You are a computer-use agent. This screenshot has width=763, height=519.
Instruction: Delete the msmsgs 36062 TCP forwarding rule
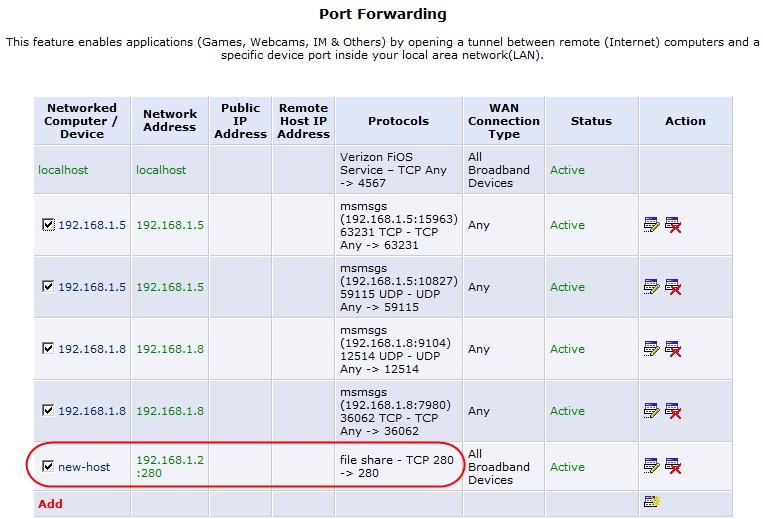[x=673, y=411]
